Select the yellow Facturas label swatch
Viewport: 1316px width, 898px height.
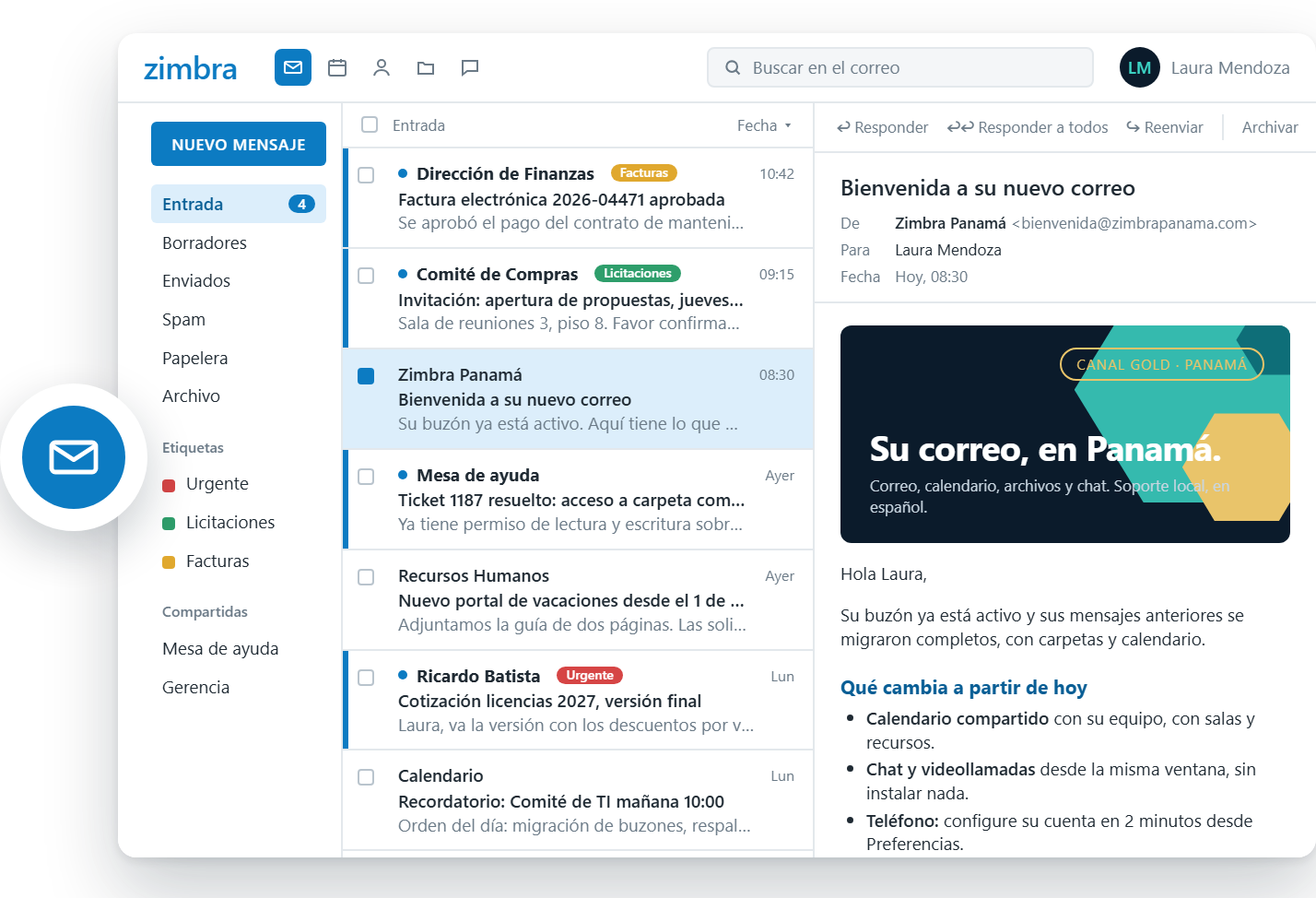pos(169,562)
